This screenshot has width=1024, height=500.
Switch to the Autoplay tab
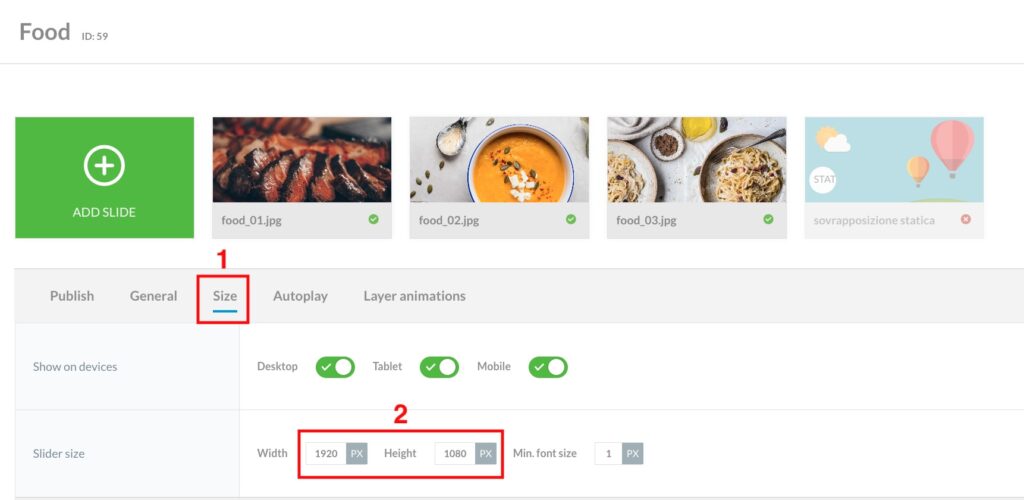pyautogui.click(x=300, y=296)
